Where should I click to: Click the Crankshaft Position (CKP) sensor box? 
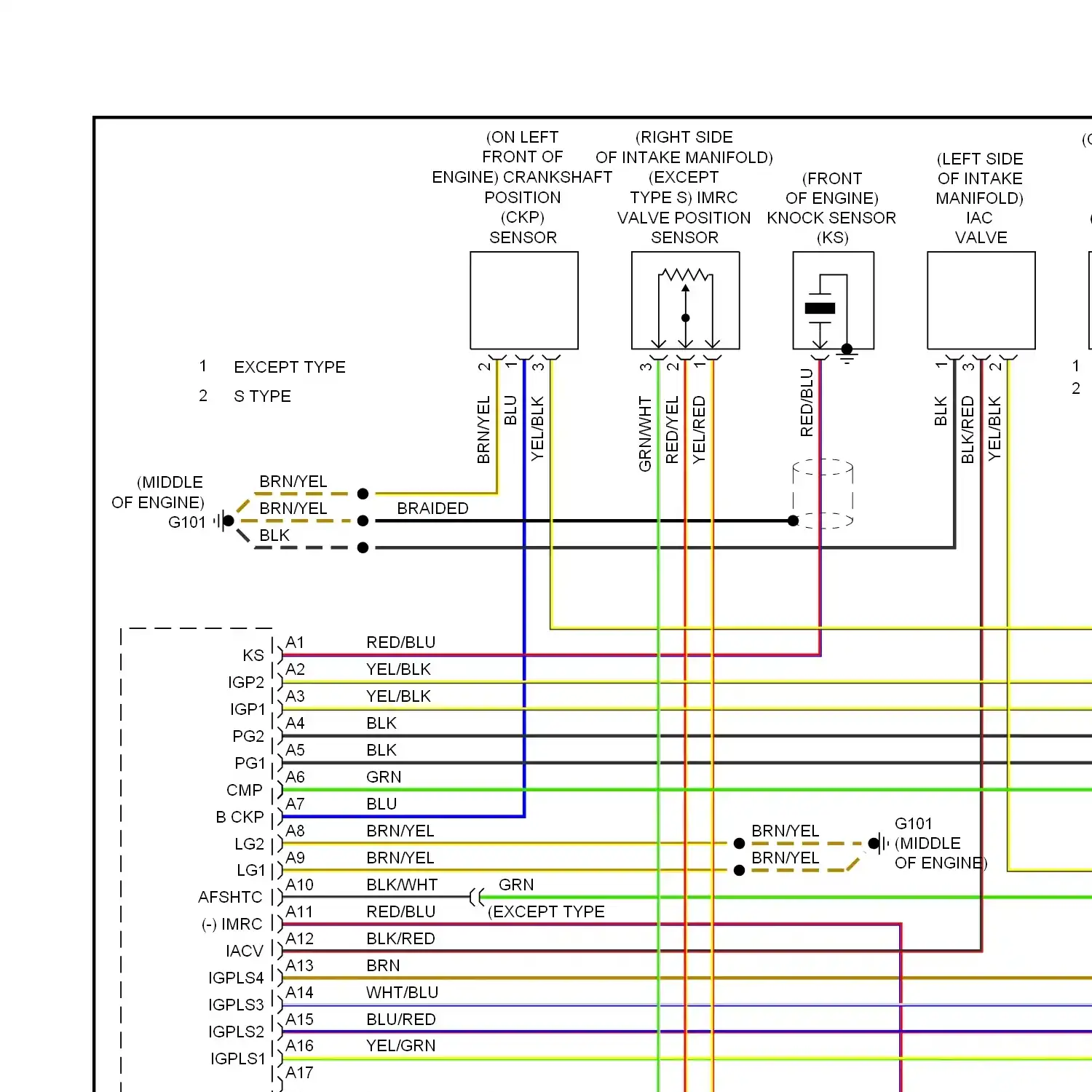(x=524, y=301)
